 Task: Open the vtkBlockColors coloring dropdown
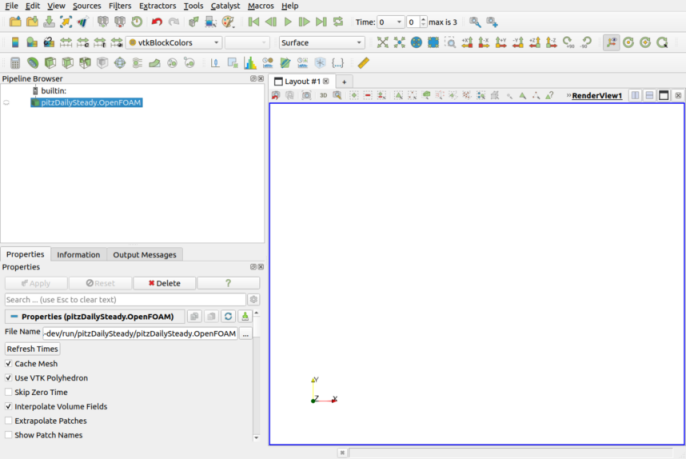click(x=175, y=43)
